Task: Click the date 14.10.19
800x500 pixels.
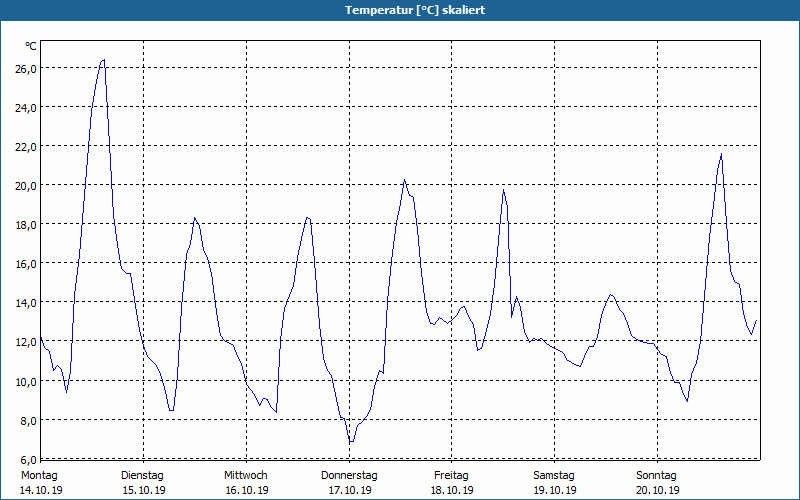Action: 41,490
